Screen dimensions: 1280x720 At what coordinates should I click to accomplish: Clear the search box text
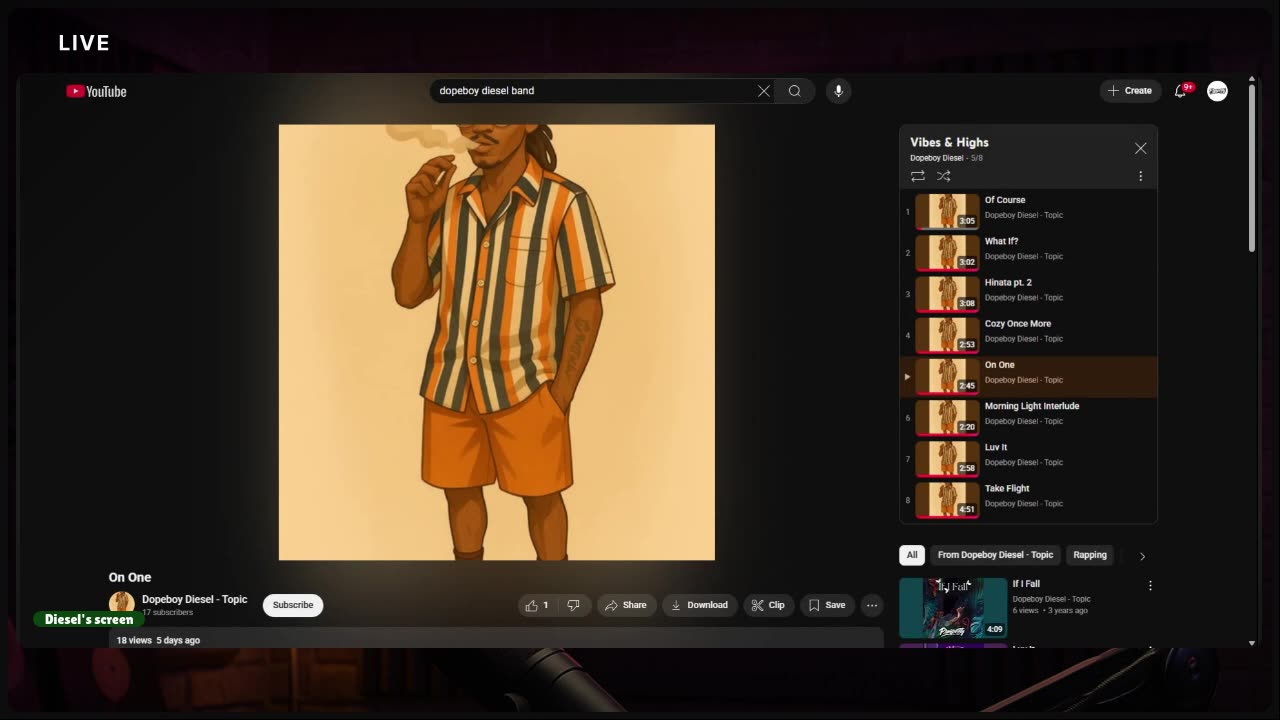[764, 91]
